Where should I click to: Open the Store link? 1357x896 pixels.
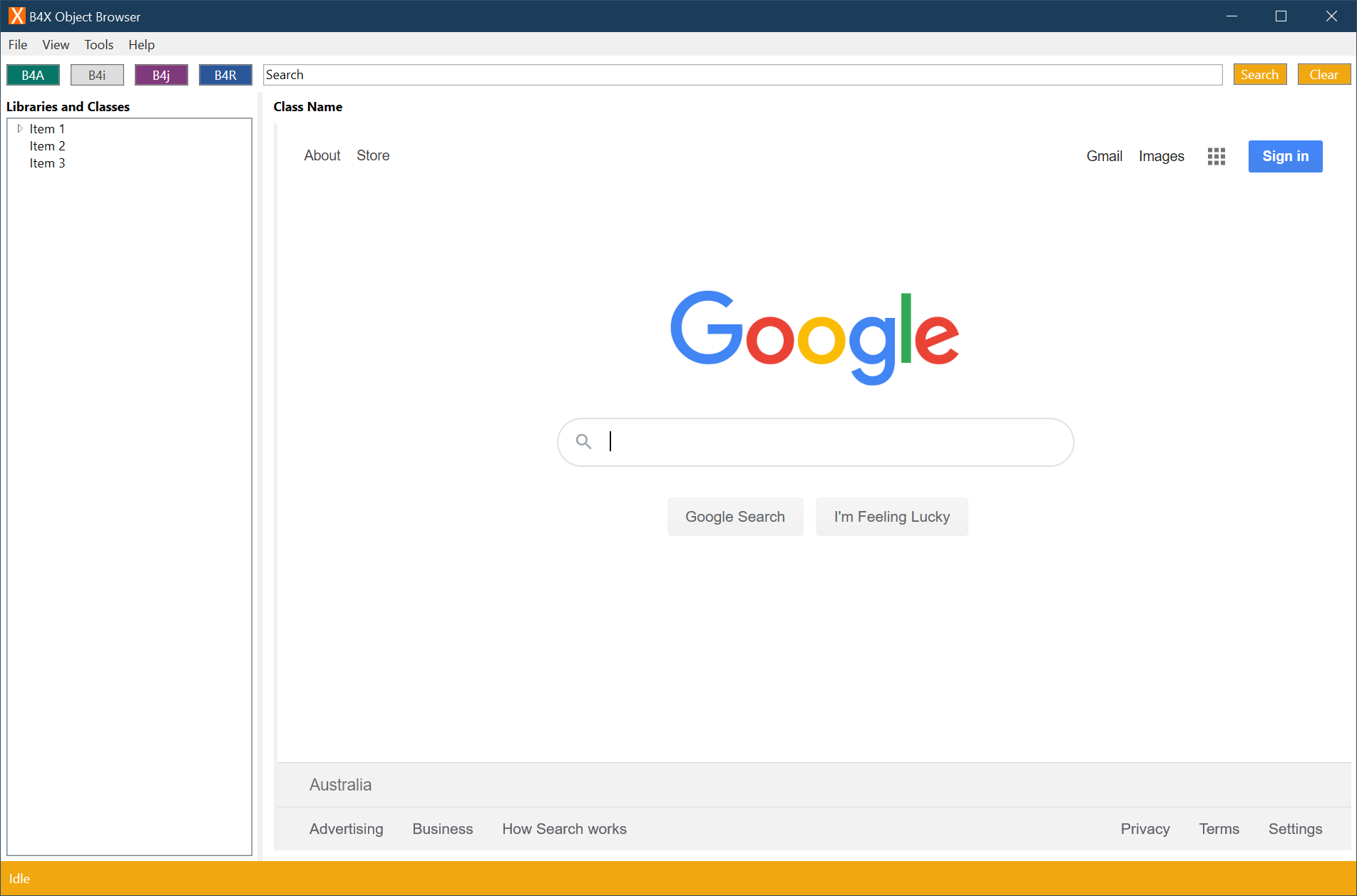373,155
